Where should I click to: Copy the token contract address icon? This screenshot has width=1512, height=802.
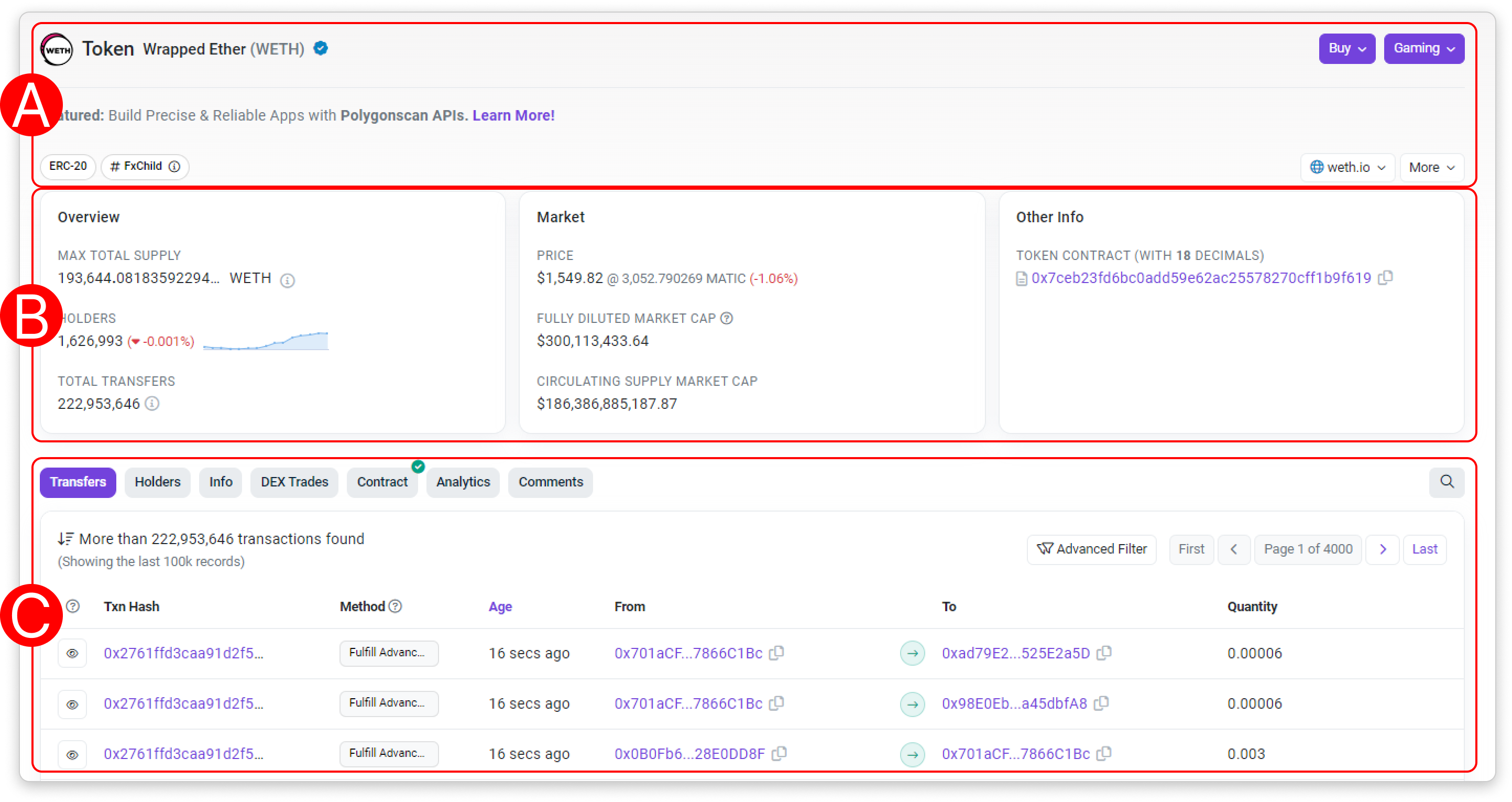[x=1385, y=278]
